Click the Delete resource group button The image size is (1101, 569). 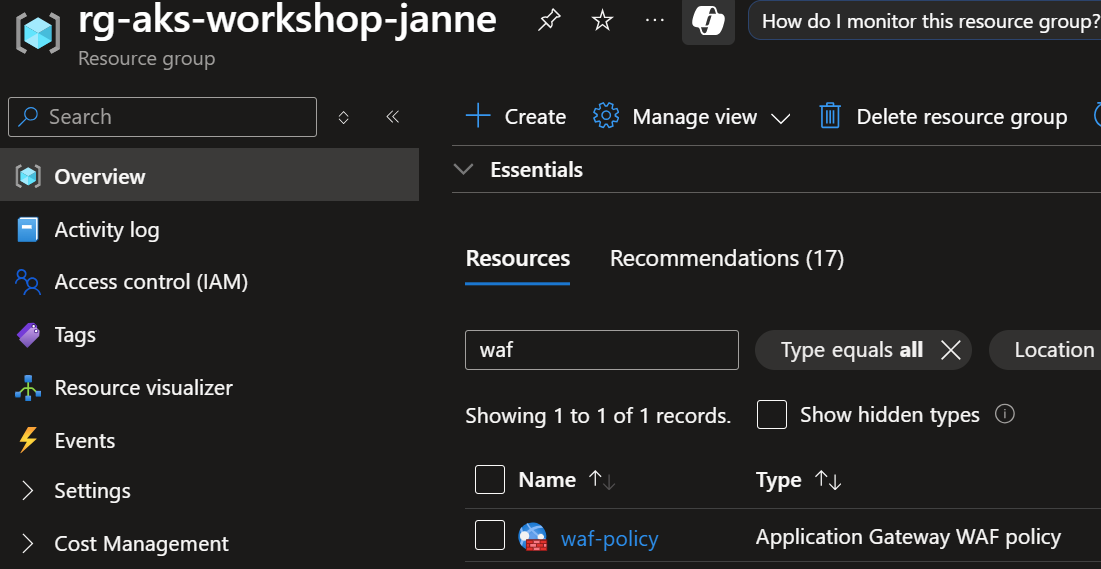(944, 117)
